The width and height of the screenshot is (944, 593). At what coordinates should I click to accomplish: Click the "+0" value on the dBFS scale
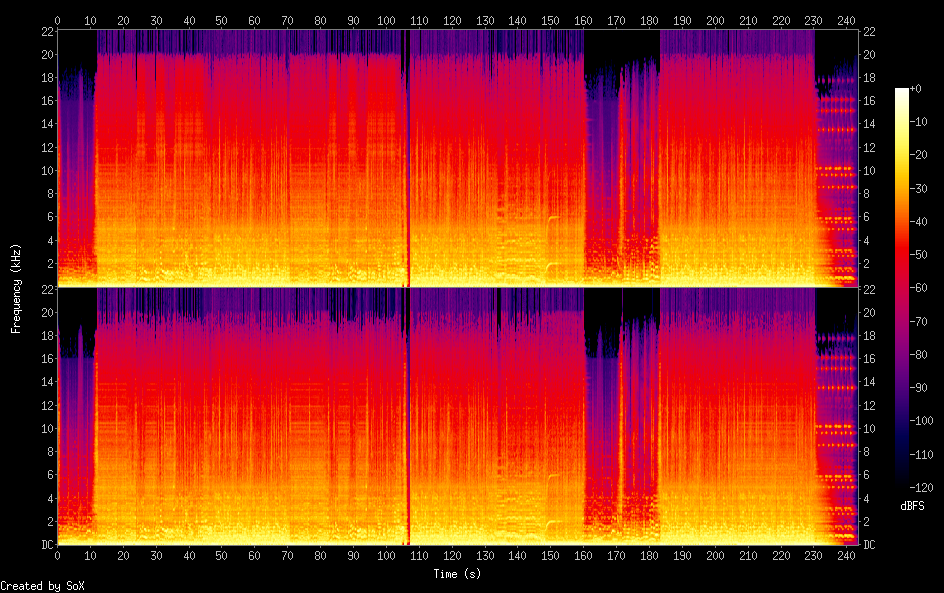click(x=915, y=88)
